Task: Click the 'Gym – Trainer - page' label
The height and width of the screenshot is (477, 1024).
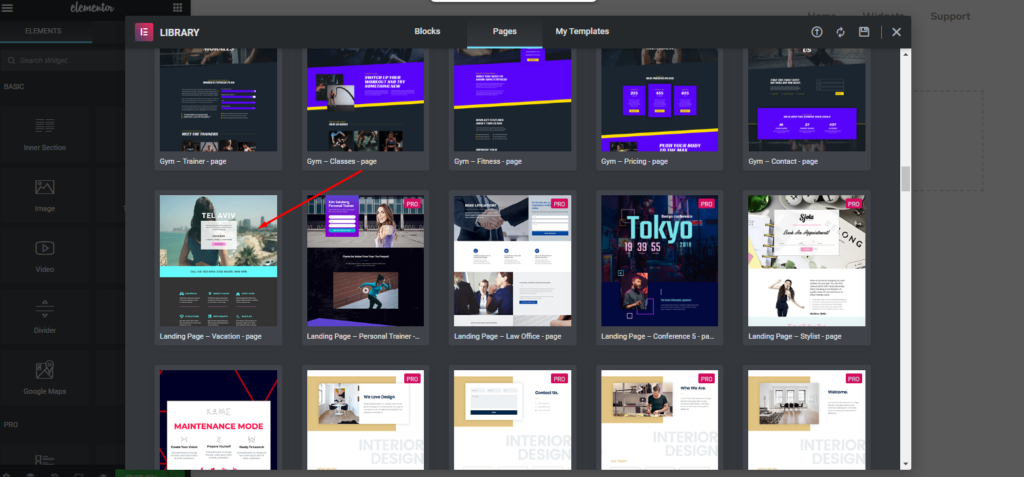Action: click(x=193, y=161)
